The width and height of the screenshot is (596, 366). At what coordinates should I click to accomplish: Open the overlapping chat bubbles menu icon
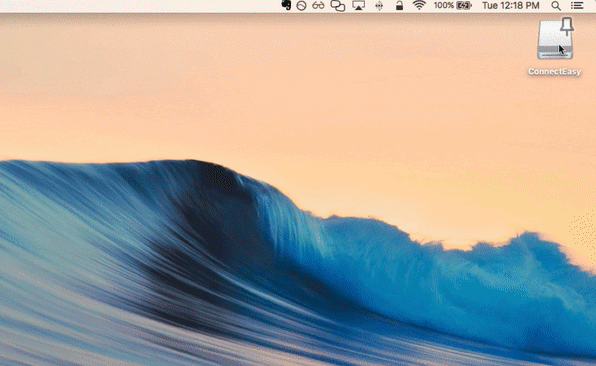(338, 6)
